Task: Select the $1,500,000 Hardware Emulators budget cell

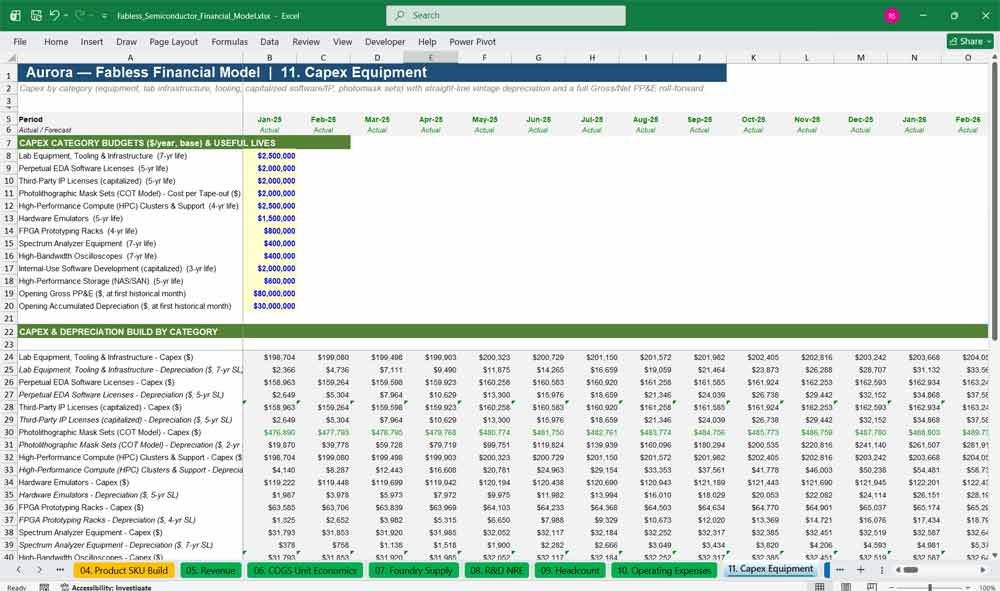Action: (269, 219)
